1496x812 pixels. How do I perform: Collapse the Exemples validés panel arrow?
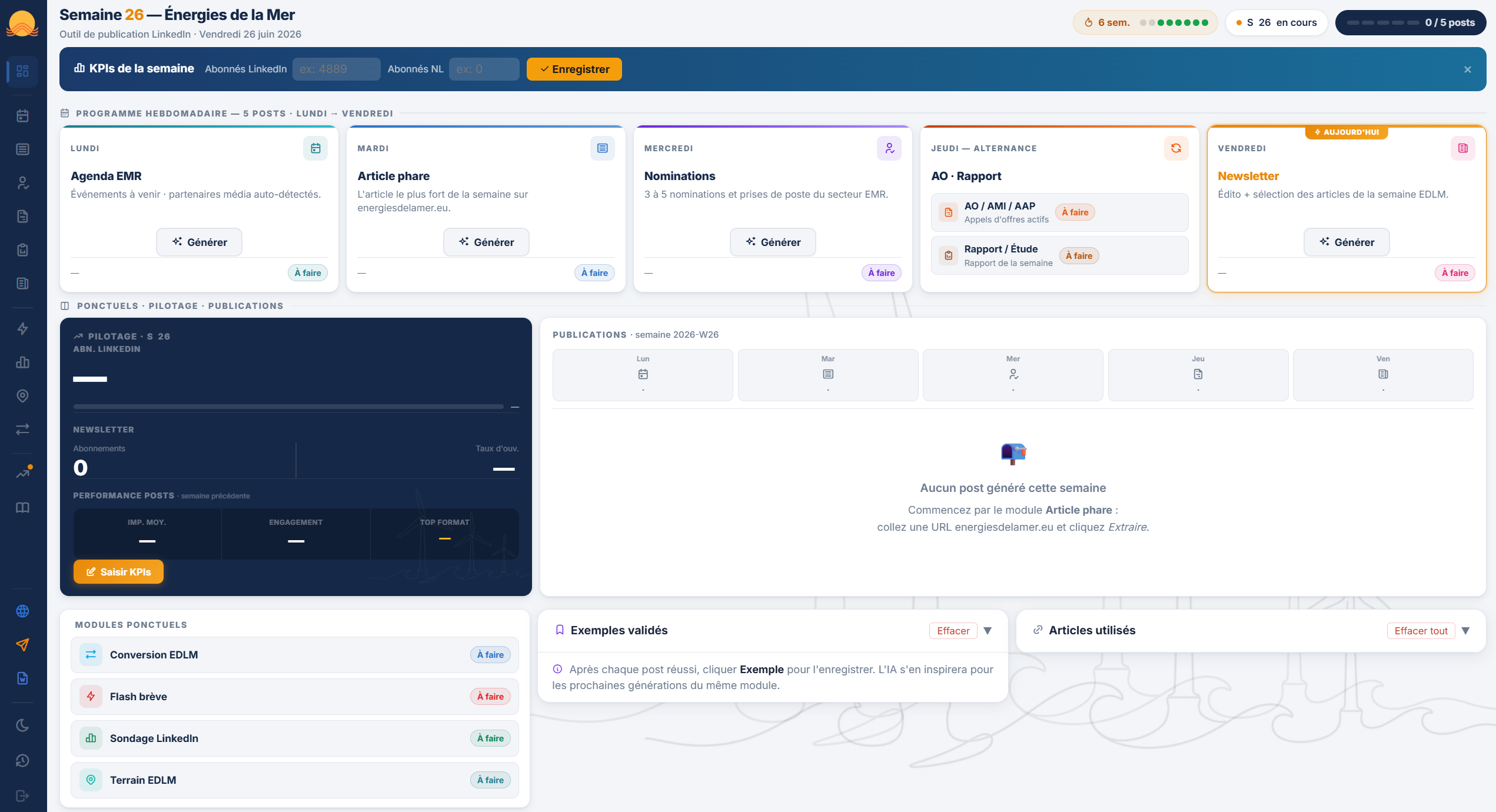coord(988,631)
